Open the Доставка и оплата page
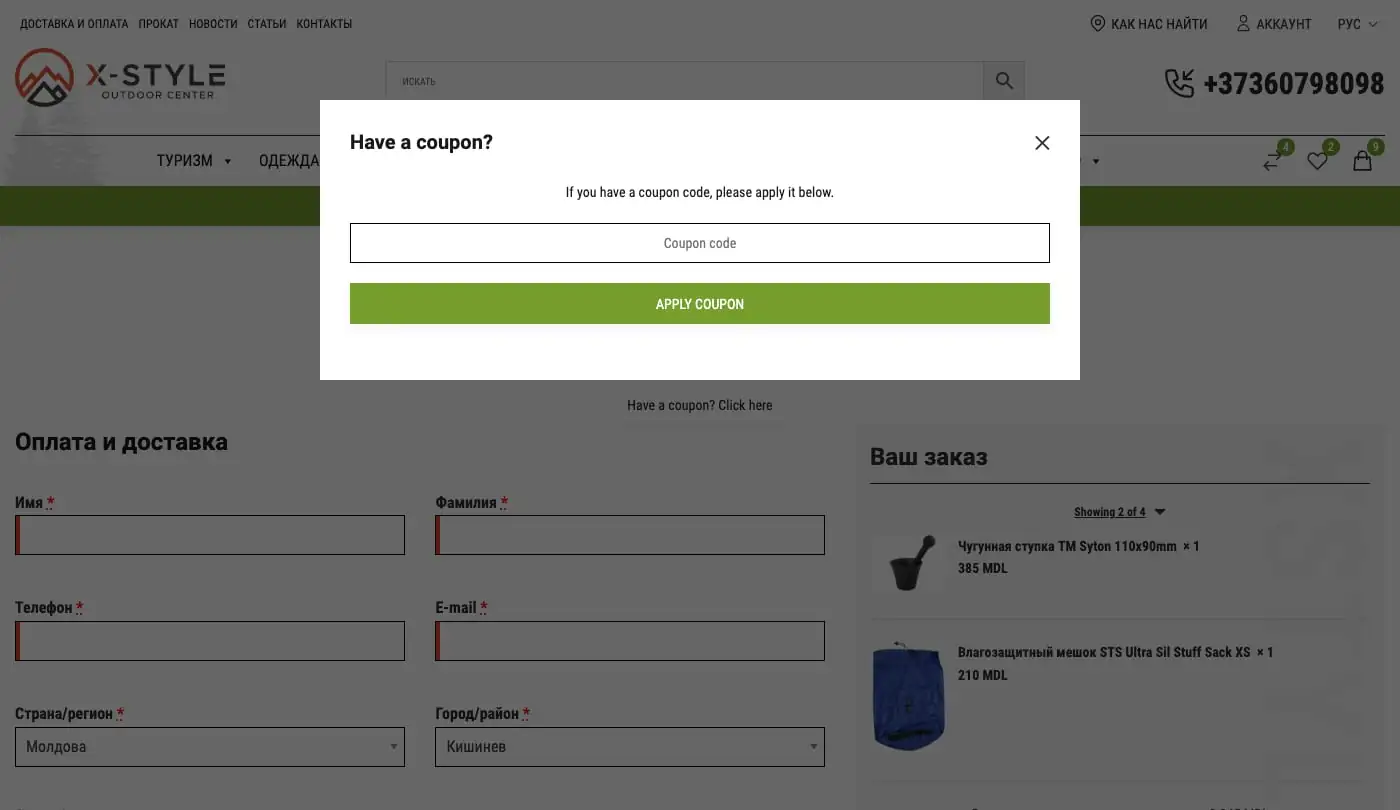The width and height of the screenshot is (1400, 810). [x=74, y=24]
